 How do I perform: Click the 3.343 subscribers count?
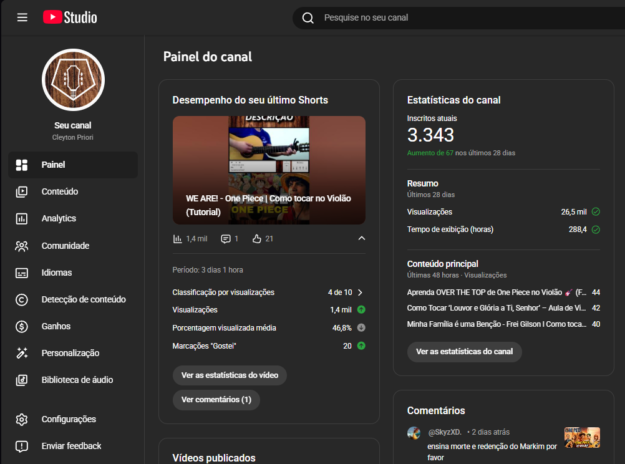[x=430, y=135]
